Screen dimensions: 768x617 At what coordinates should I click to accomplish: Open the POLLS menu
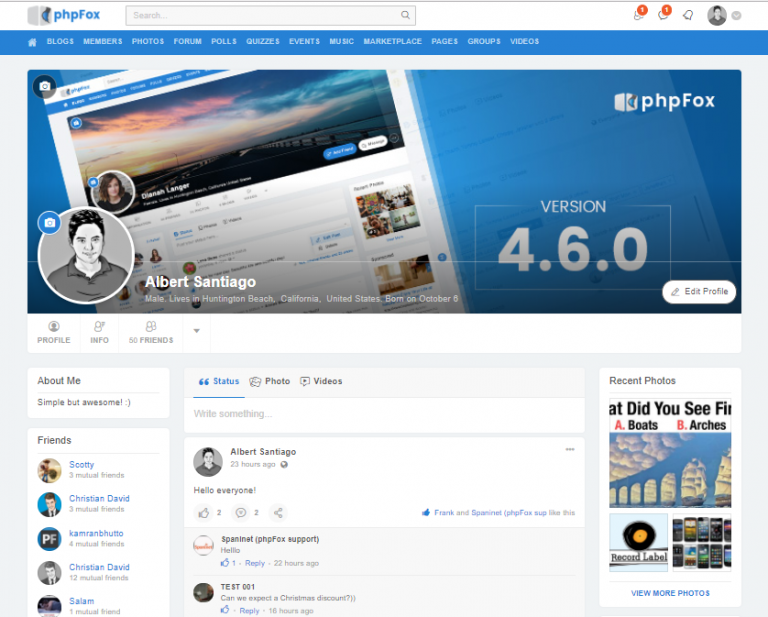point(224,42)
